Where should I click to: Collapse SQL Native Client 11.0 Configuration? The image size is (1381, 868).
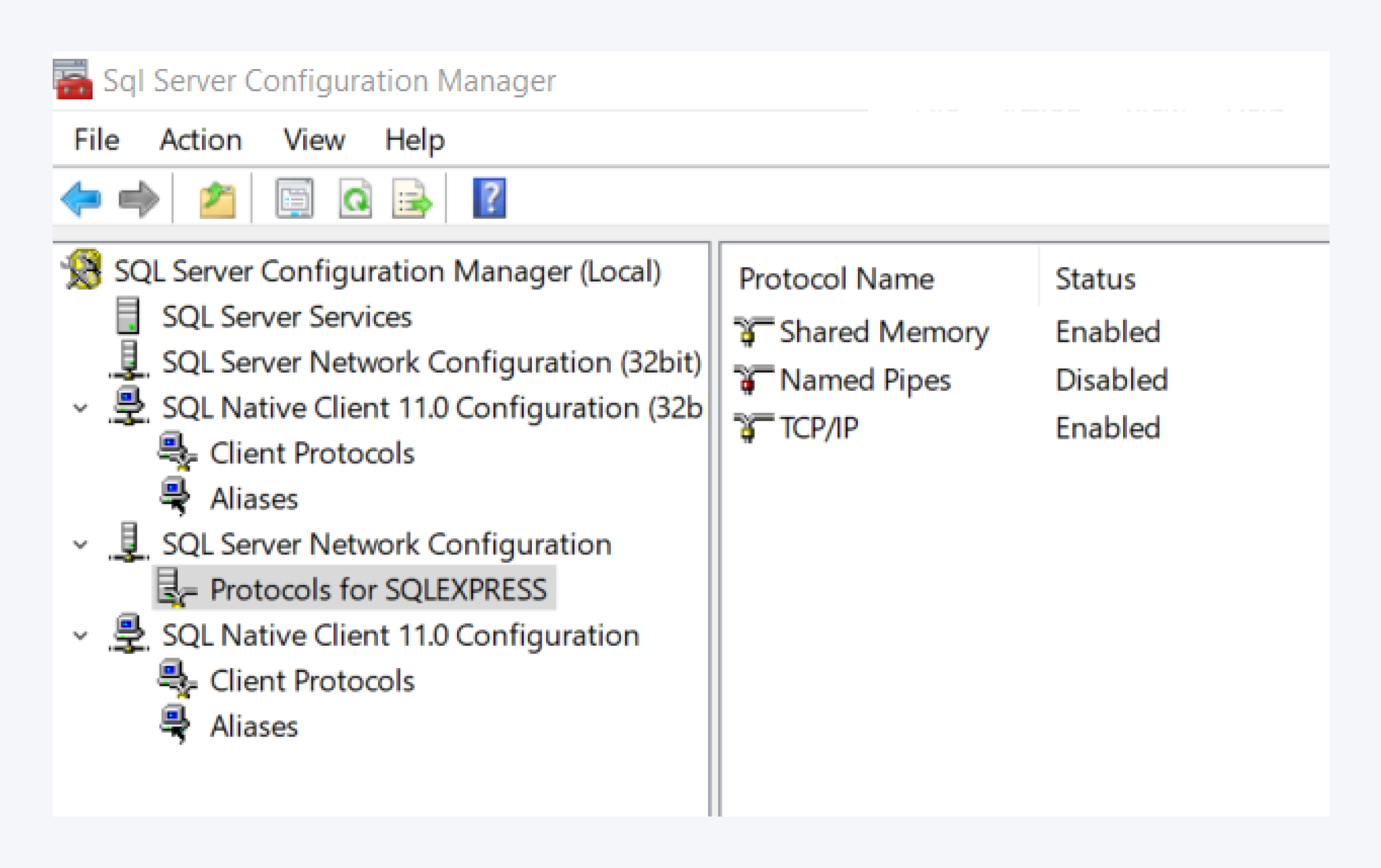coord(80,635)
